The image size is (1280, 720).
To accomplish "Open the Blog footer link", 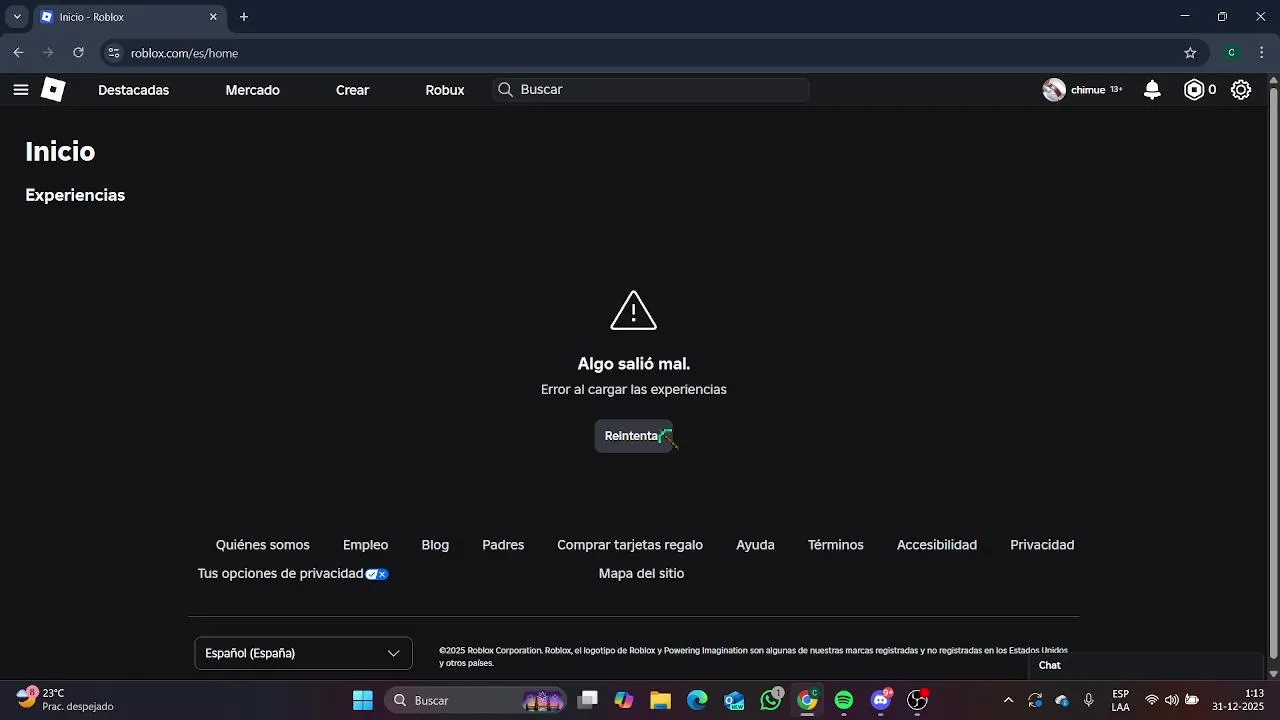I will 435,545.
